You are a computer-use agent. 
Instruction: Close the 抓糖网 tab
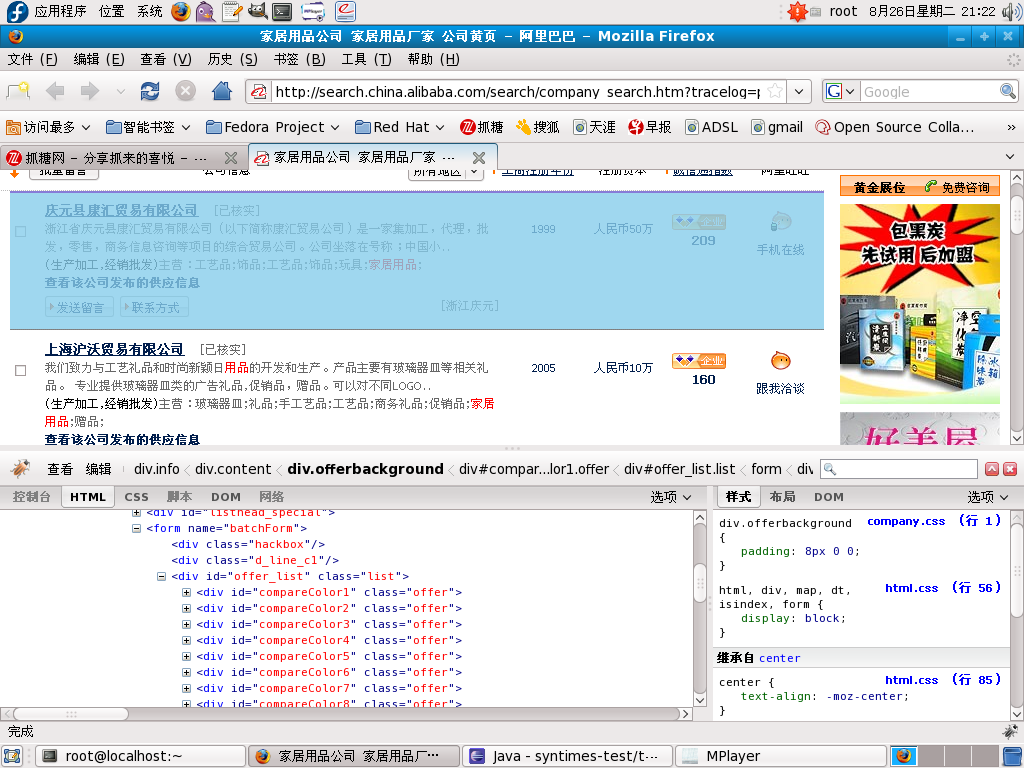(x=231, y=158)
